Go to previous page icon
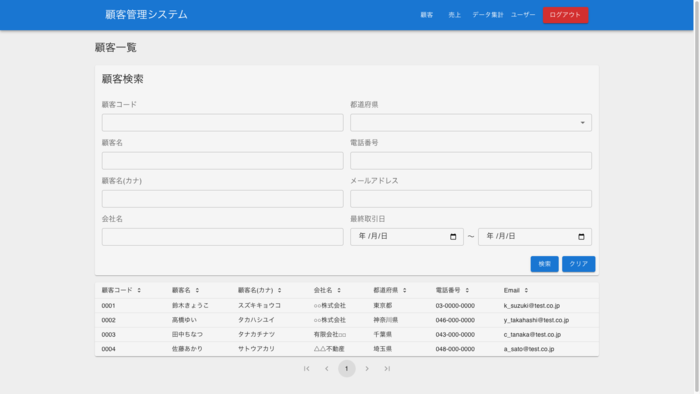Image resolution: width=700 pixels, height=394 pixels. [327, 369]
